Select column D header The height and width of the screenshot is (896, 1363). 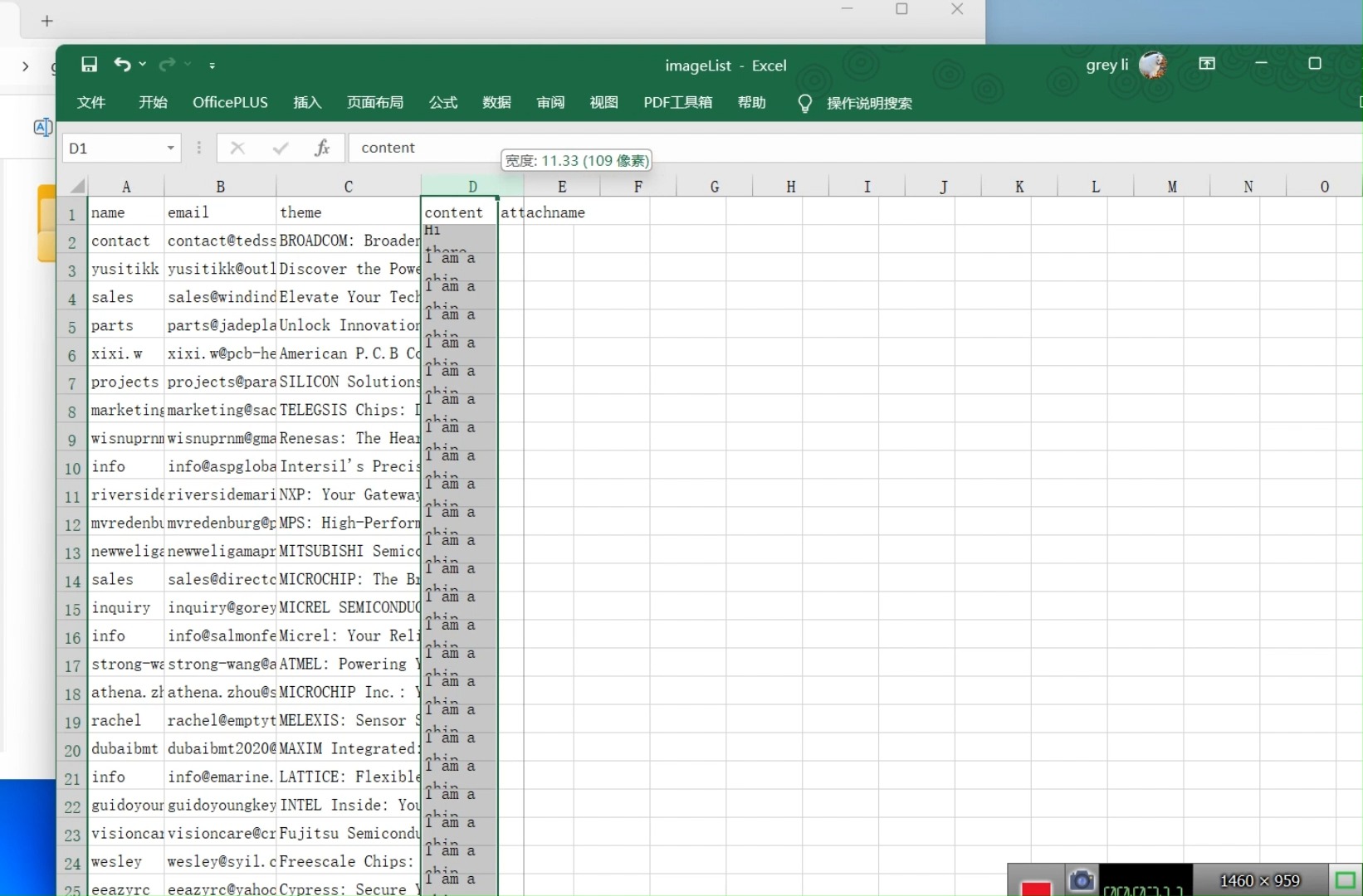(472, 187)
